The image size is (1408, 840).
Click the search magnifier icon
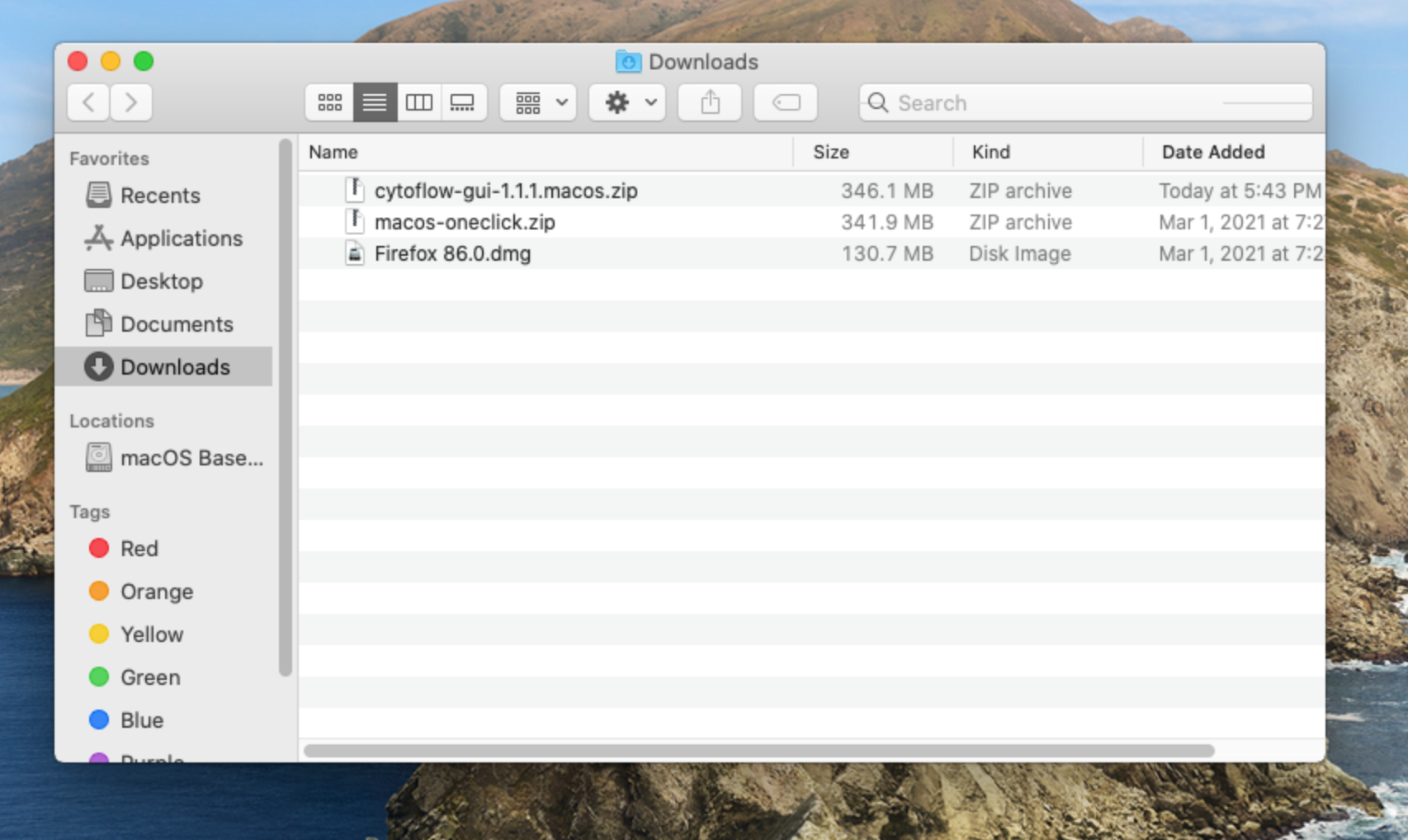(x=878, y=102)
